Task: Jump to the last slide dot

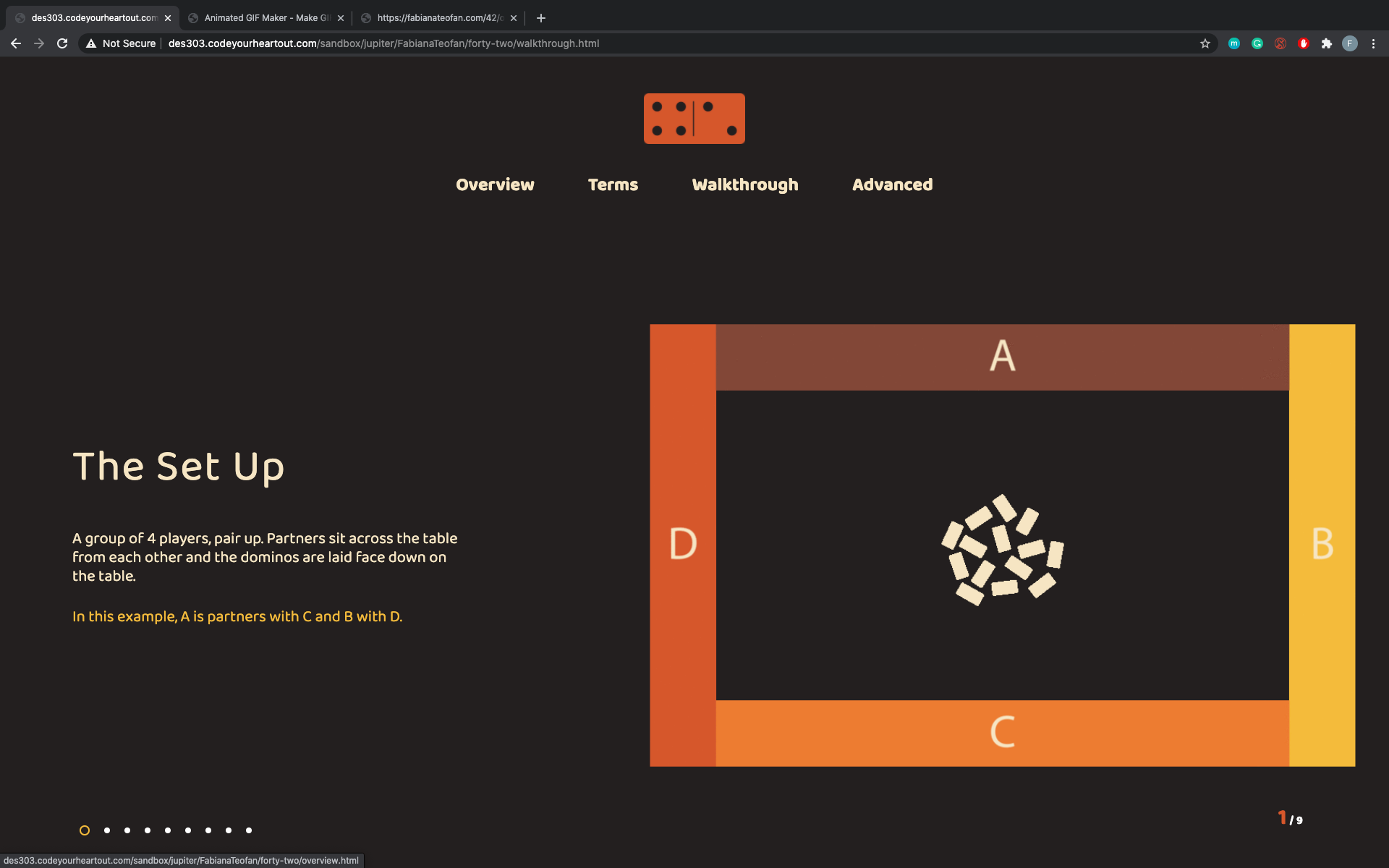Action: click(x=249, y=830)
